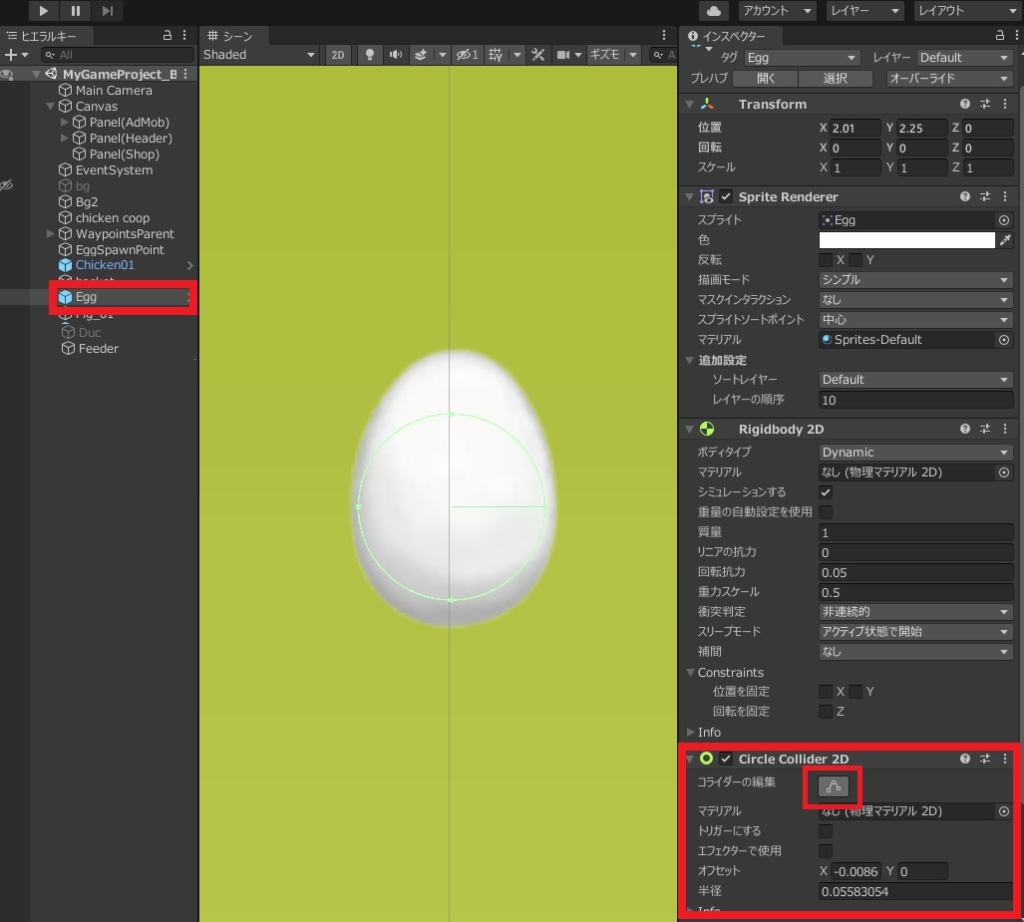Open the レイアウト menu in the toolbar

tap(964, 11)
